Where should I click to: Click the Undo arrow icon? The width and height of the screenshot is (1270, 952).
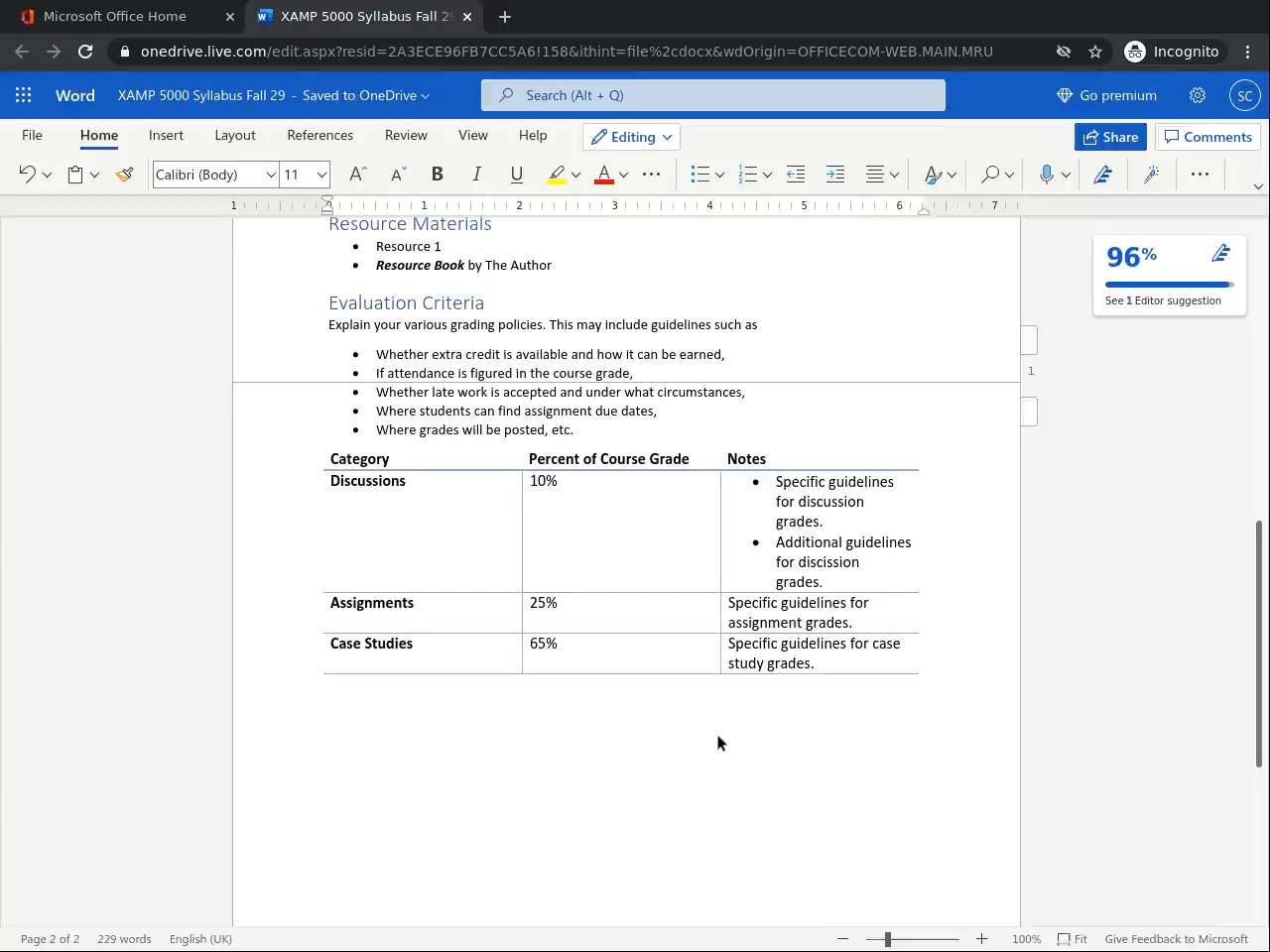coord(27,175)
